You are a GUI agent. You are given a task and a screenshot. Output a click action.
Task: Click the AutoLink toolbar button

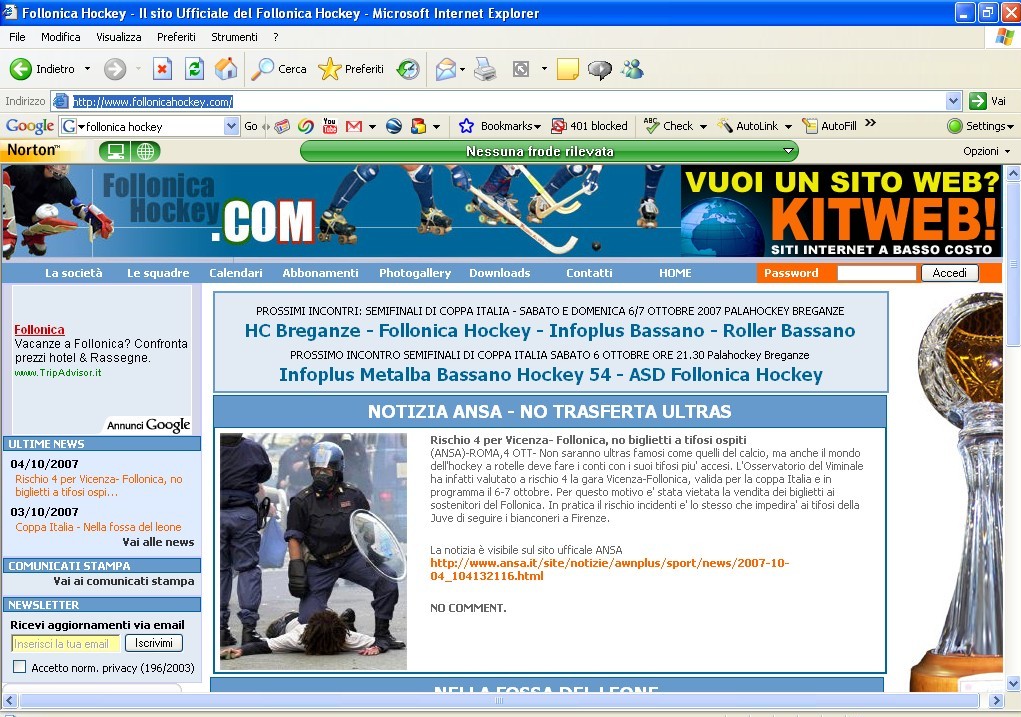748,126
